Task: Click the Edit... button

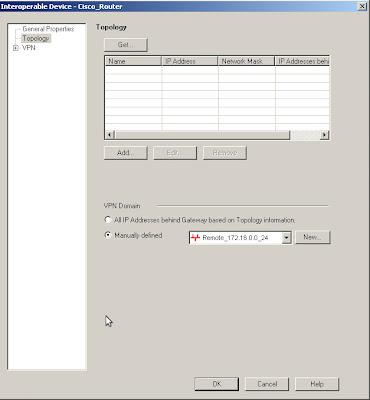Action: [x=175, y=153]
